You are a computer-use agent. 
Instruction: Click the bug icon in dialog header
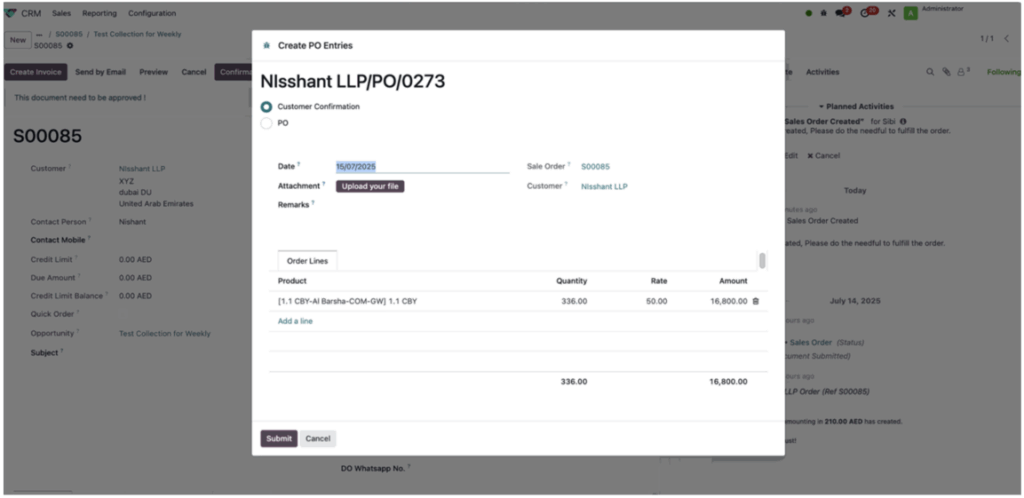pos(266,46)
